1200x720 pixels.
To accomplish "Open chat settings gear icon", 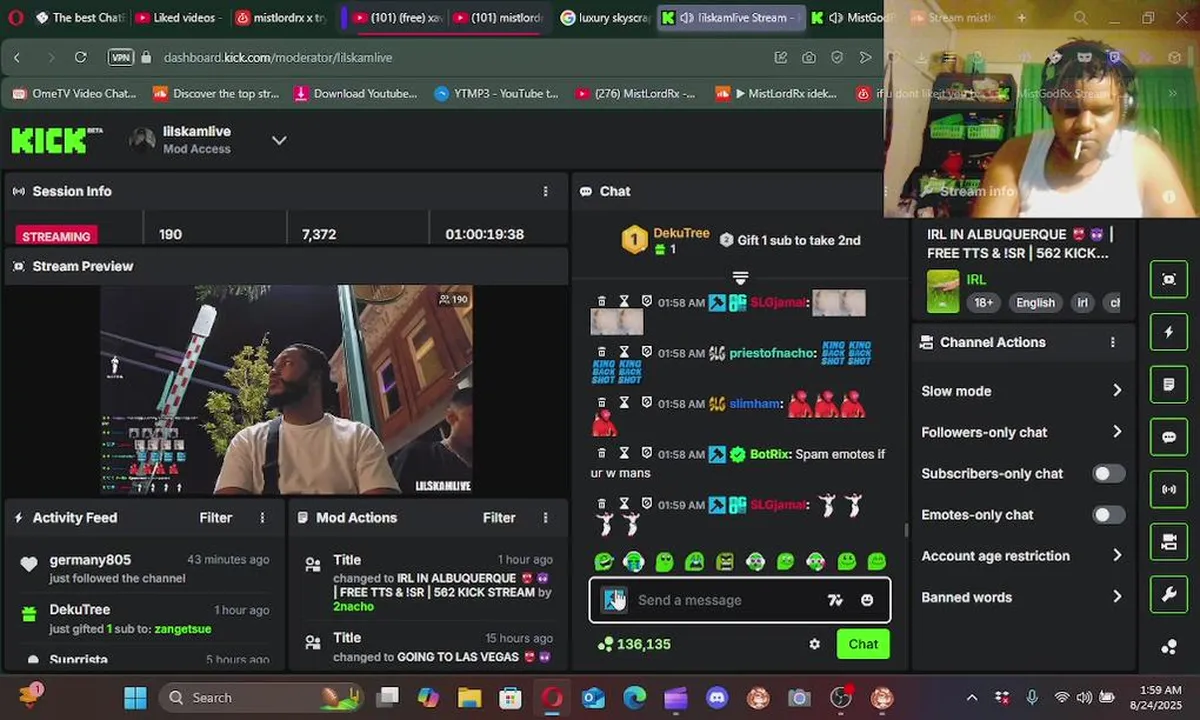I will click(814, 645).
